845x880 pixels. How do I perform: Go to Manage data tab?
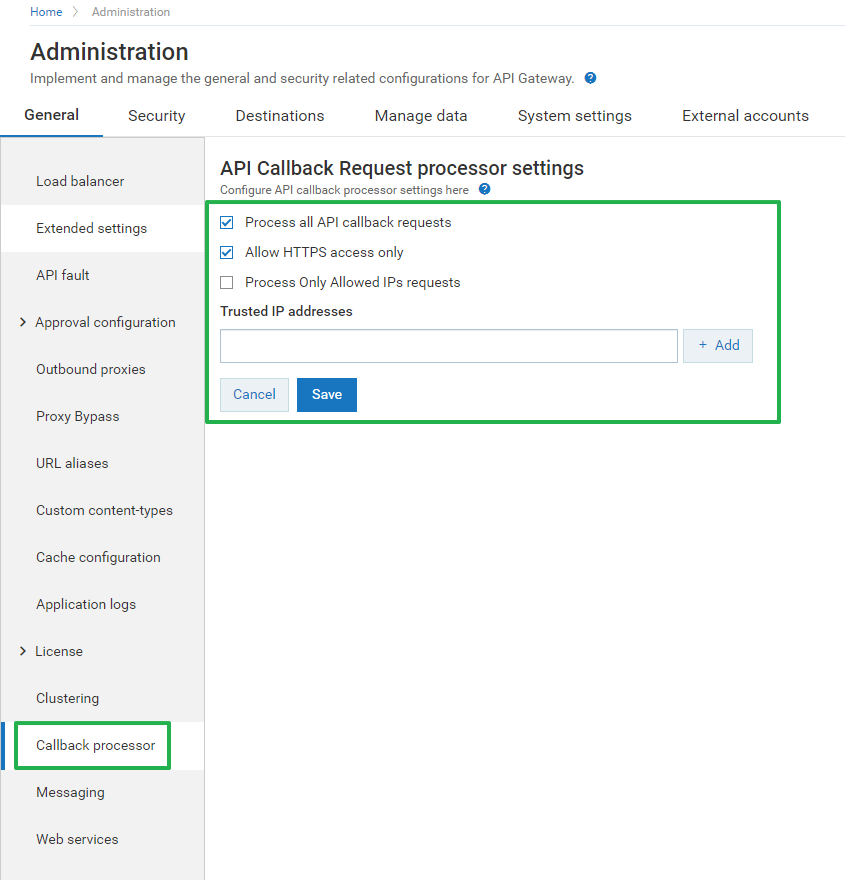coord(421,116)
